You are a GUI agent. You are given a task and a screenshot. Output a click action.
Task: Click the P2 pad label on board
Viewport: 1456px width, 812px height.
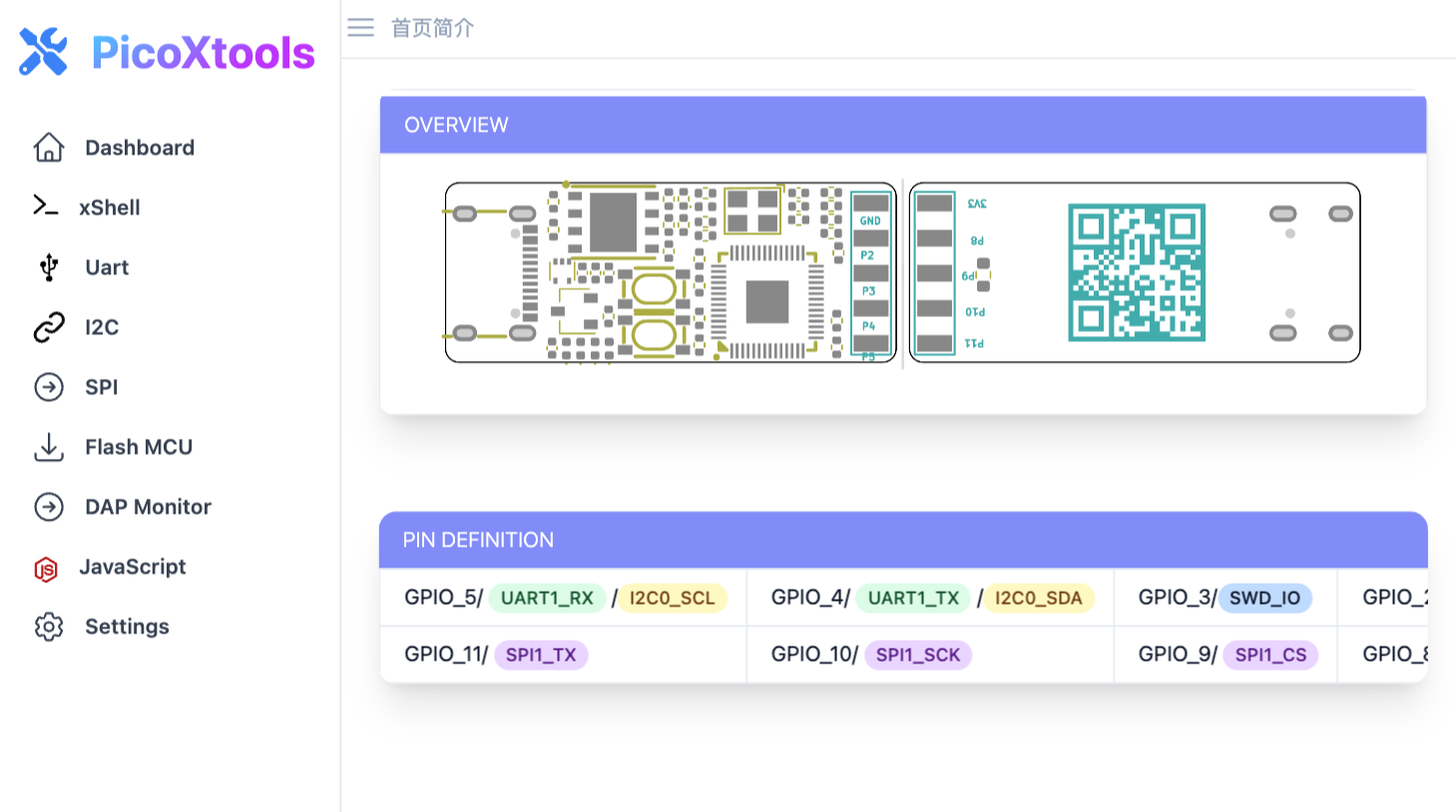click(x=867, y=255)
